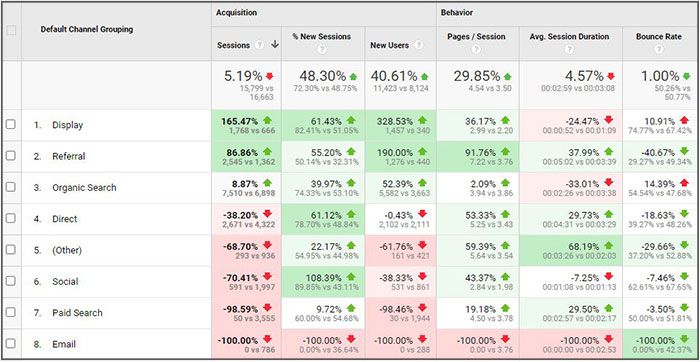Click the descending sort arrow next to Sessions
700x362 pixels.
(x=275, y=44)
